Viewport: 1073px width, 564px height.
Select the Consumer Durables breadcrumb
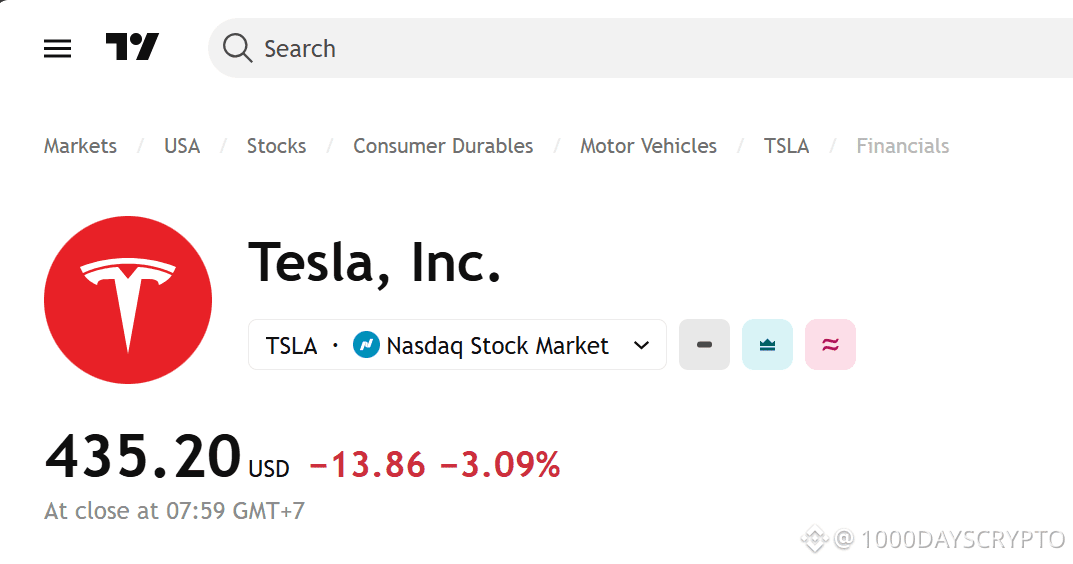click(443, 146)
